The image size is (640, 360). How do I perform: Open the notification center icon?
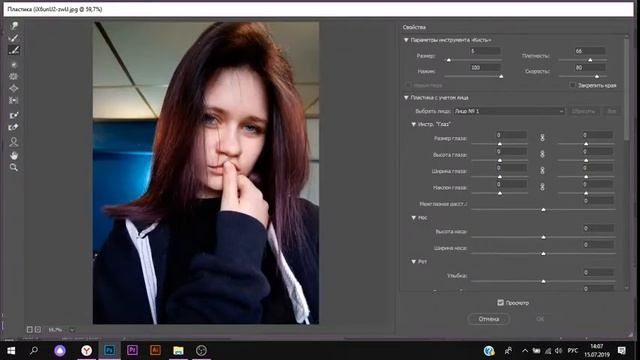tap(622, 351)
